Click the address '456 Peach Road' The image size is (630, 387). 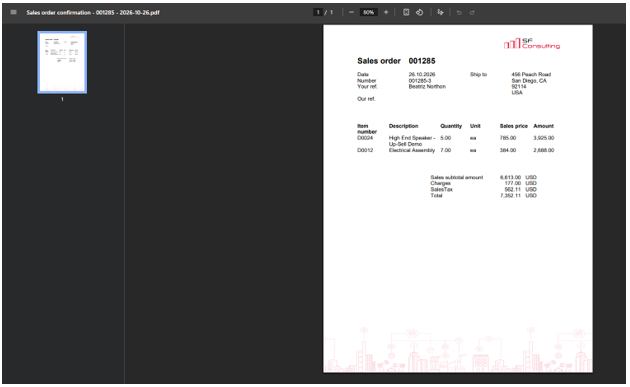point(531,74)
